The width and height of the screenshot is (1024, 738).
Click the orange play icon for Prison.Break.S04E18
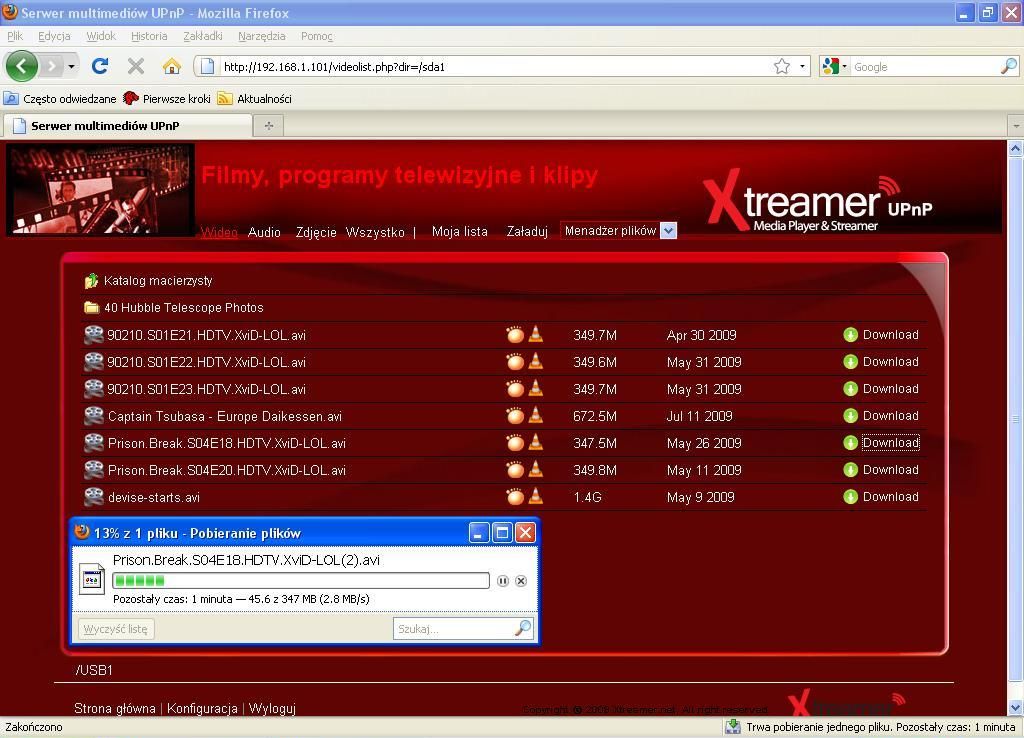click(515, 443)
